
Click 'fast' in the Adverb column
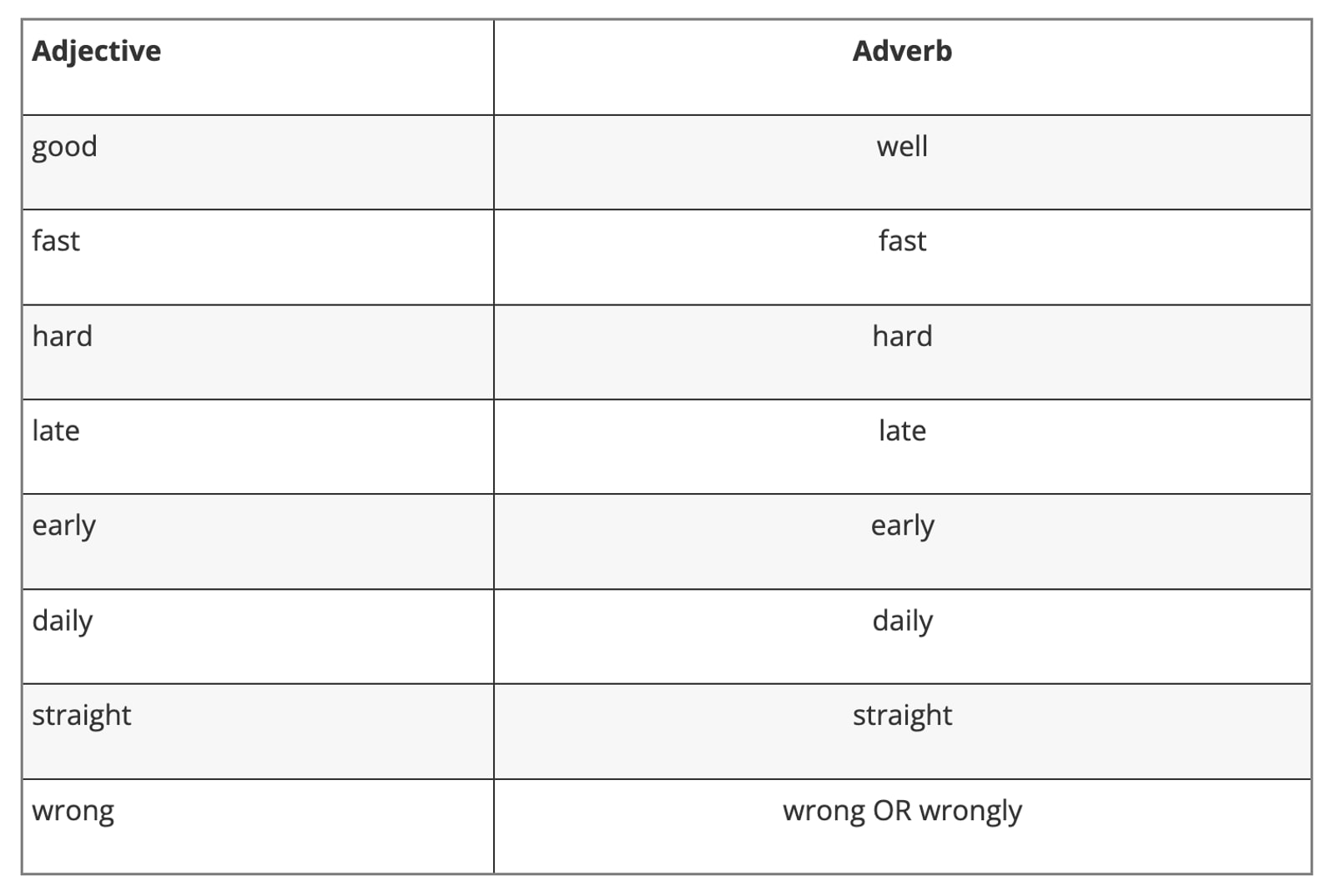tap(902, 241)
